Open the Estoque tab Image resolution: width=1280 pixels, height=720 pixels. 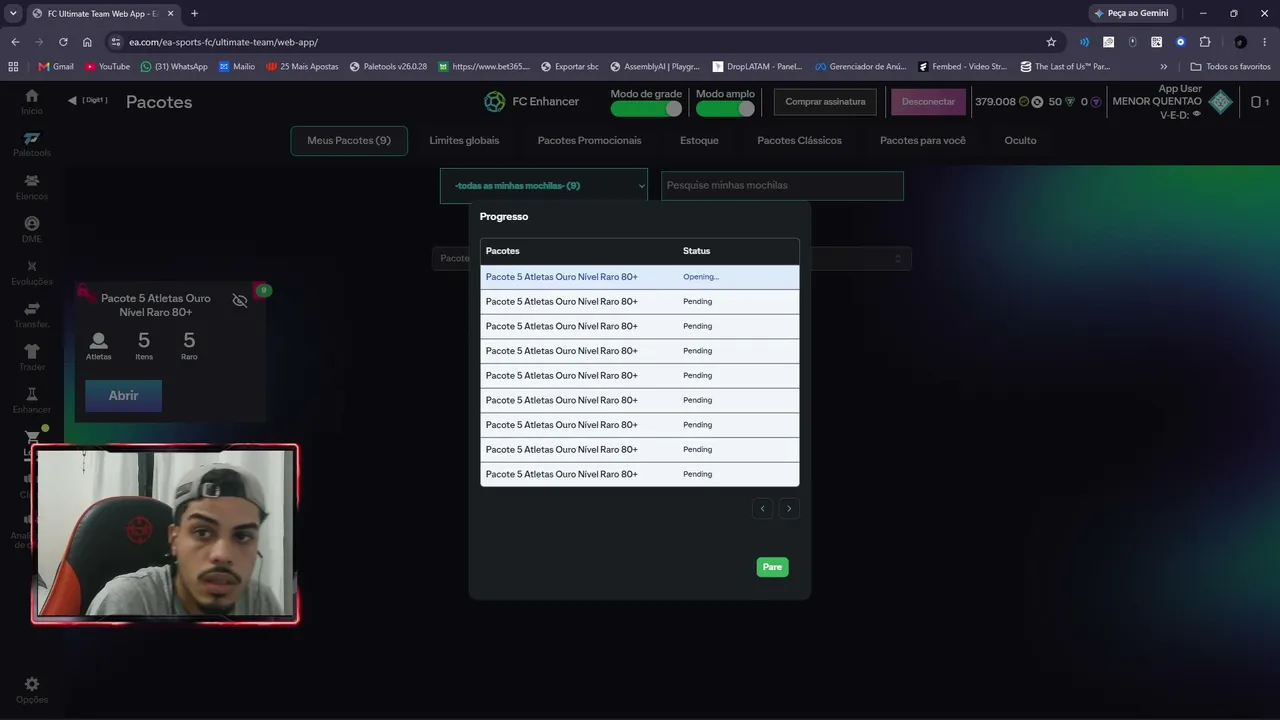click(x=699, y=141)
